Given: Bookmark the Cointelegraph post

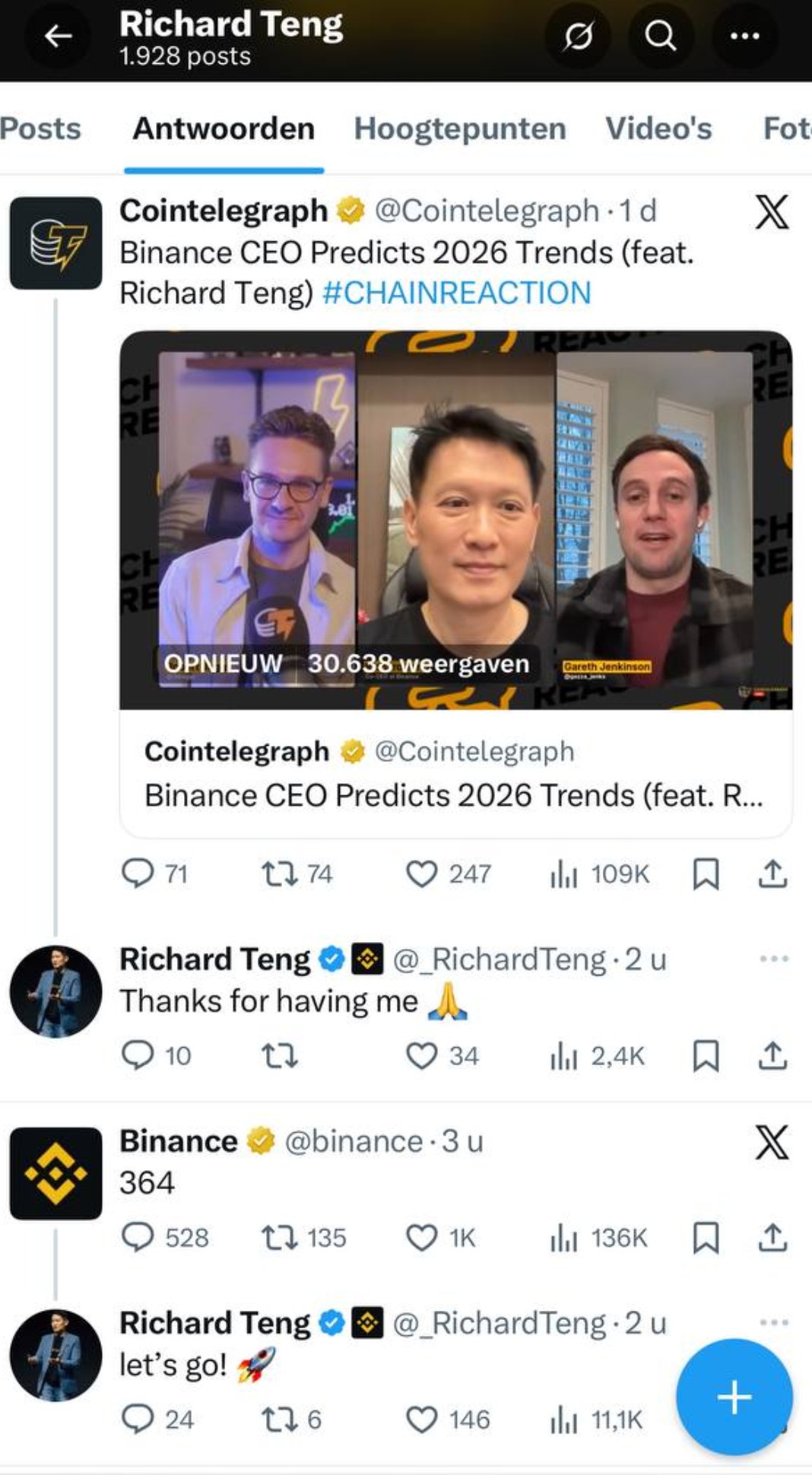Looking at the screenshot, I should click(706, 874).
